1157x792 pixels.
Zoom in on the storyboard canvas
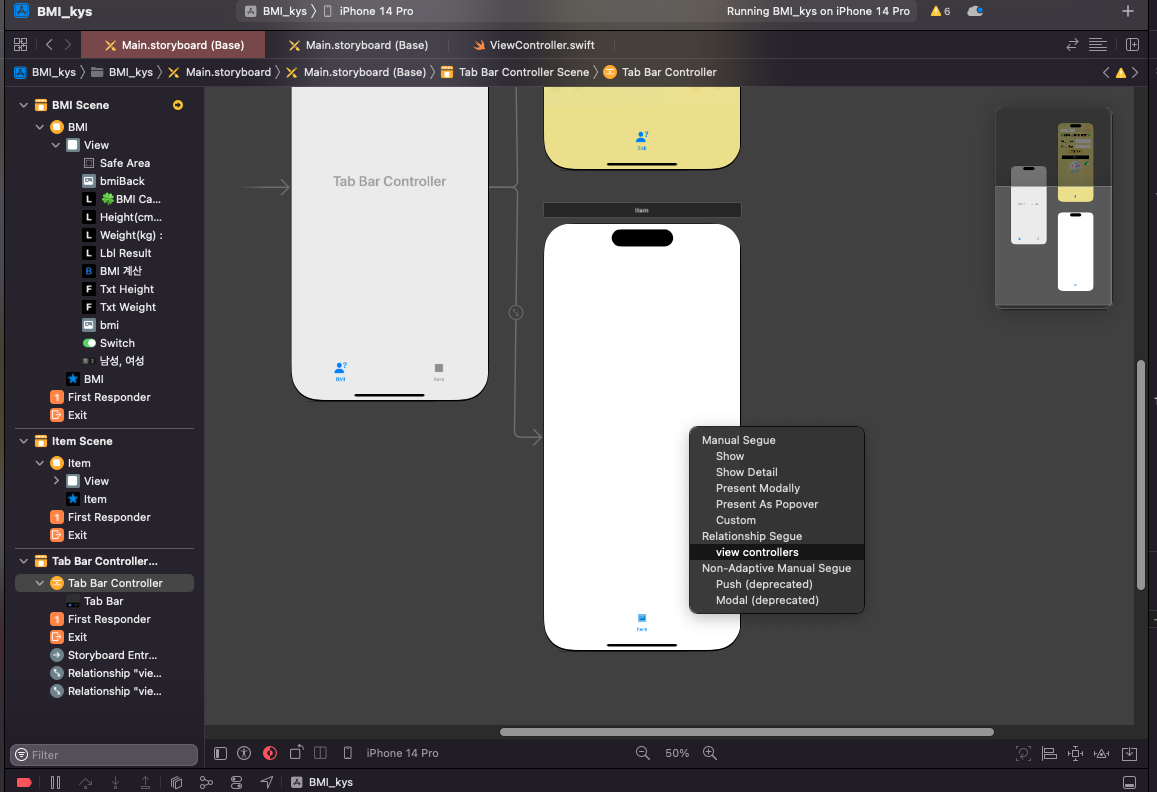(x=710, y=753)
